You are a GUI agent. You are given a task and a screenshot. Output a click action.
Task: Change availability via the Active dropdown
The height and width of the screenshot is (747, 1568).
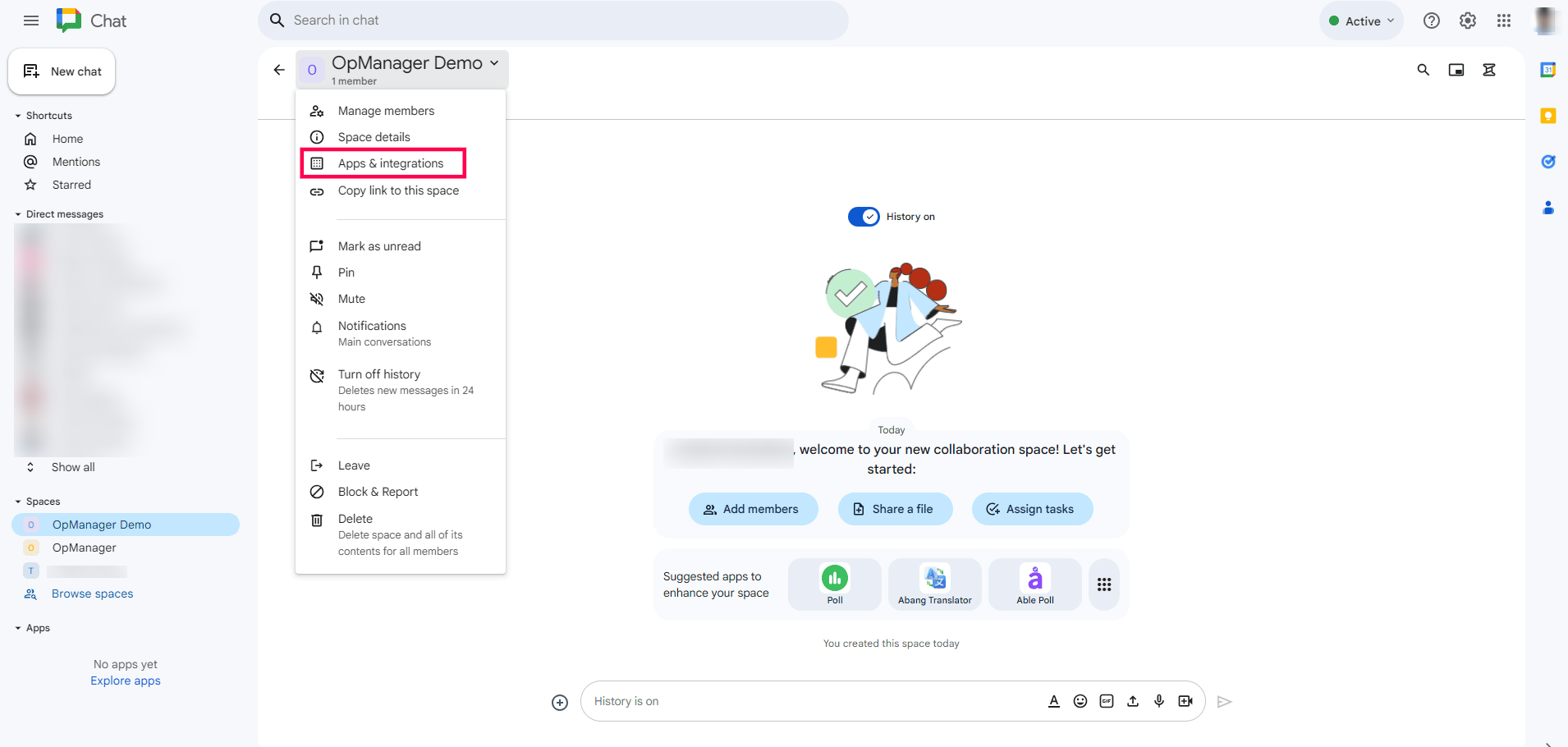coord(1361,20)
